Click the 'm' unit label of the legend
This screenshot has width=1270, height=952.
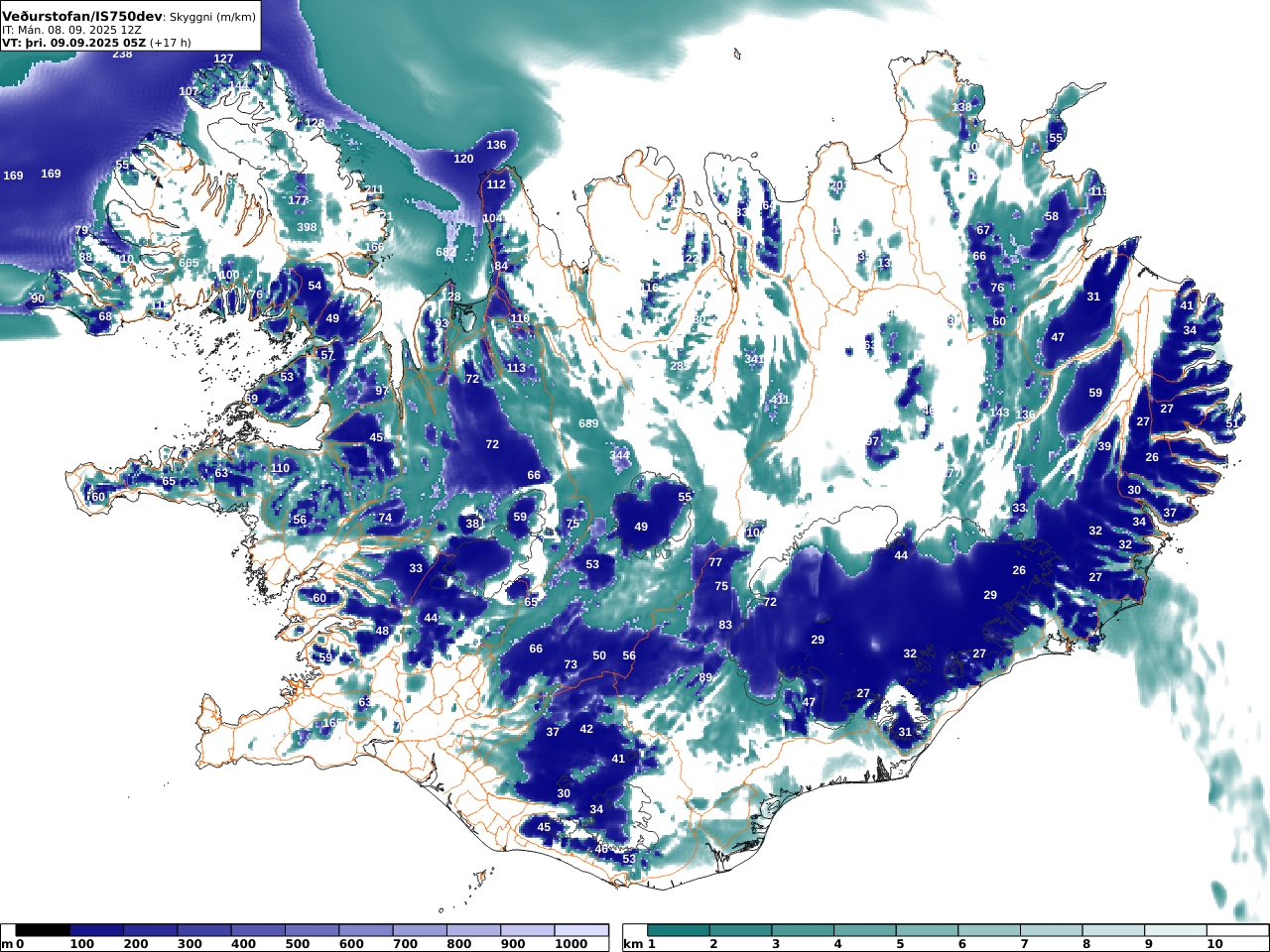7,944
